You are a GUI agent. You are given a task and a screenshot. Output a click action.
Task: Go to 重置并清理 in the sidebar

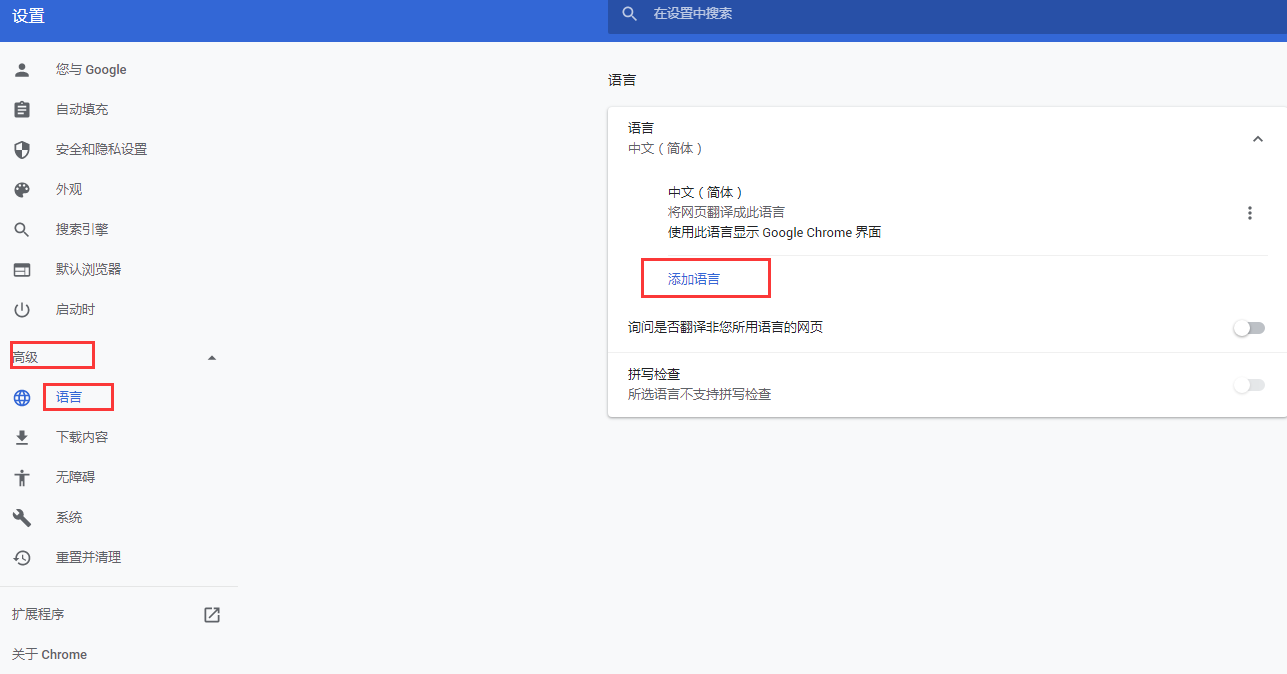click(x=88, y=558)
